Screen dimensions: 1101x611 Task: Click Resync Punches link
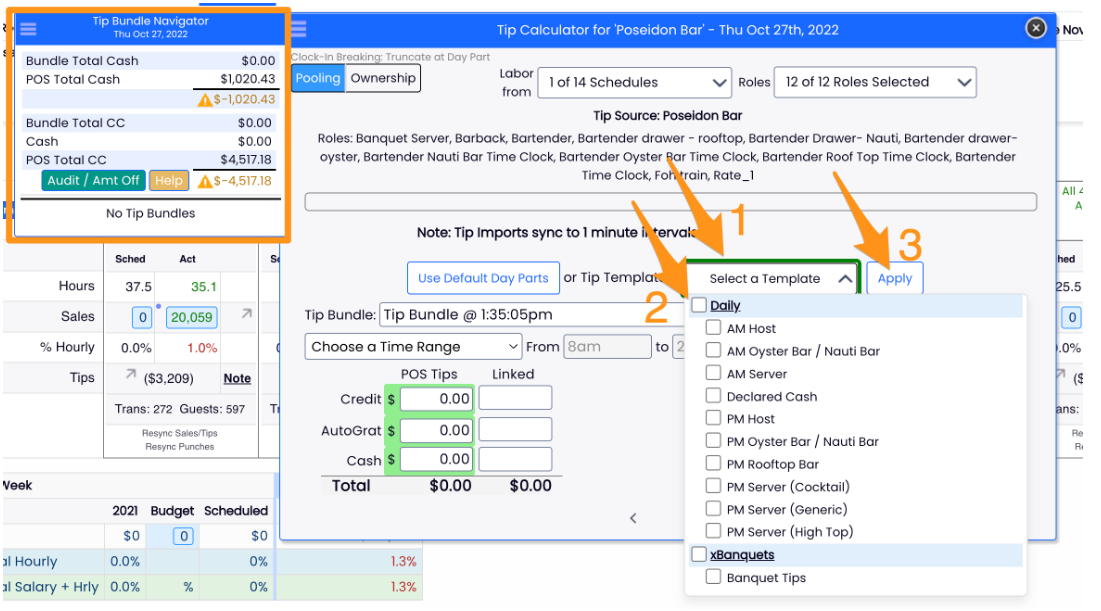click(x=180, y=447)
